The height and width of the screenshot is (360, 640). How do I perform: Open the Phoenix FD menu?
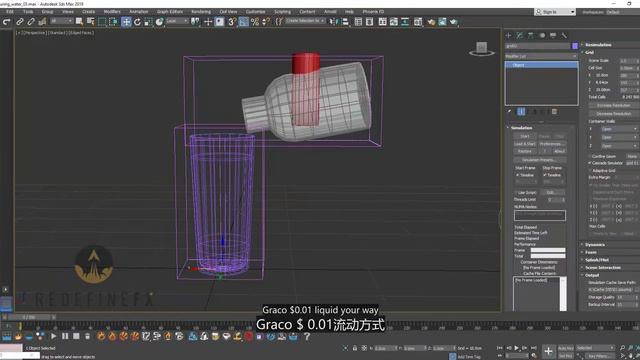(x=373, y=11)
